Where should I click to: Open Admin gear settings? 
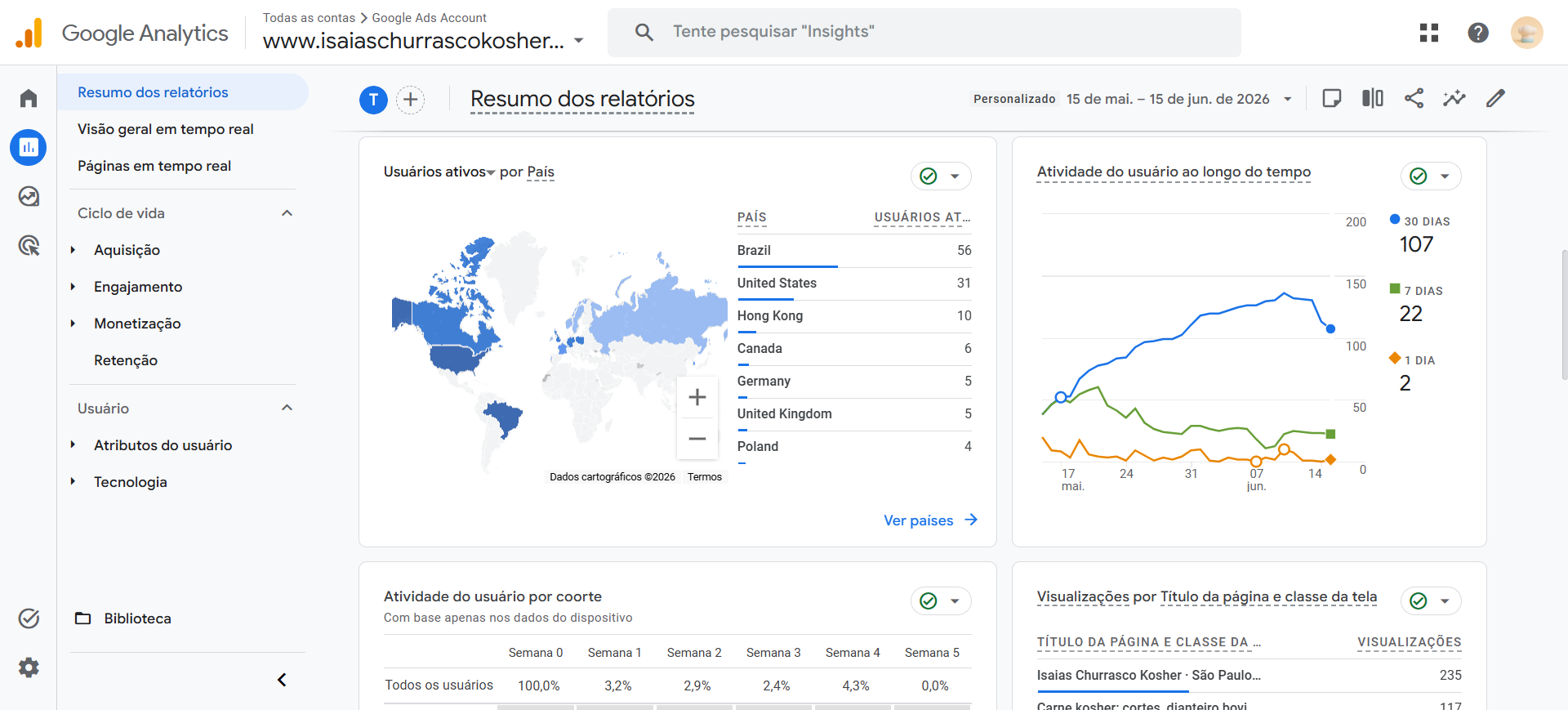29,668
